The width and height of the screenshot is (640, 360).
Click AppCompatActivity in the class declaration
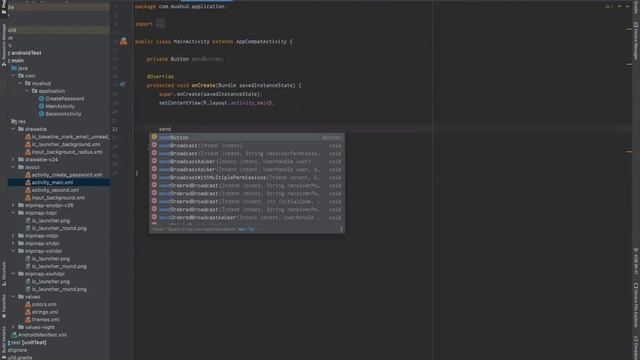(261, 42)
